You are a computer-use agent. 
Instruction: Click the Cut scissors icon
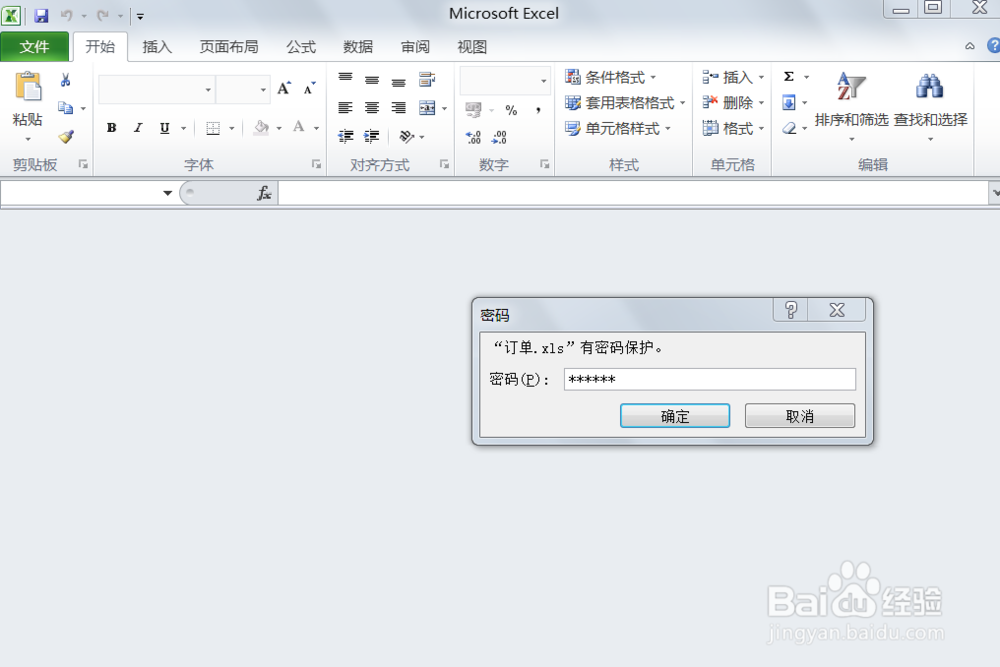(65, 80)
